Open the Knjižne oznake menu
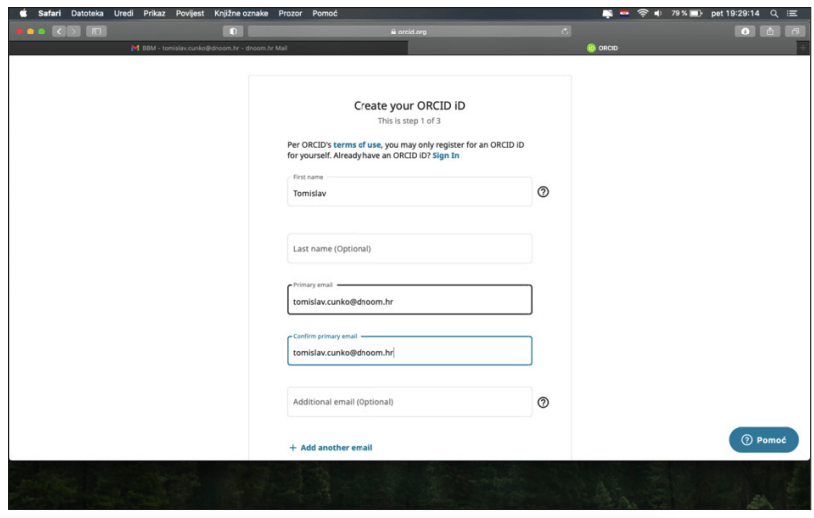This screenshot has height=518, width=814. click(x=240, y=13)
